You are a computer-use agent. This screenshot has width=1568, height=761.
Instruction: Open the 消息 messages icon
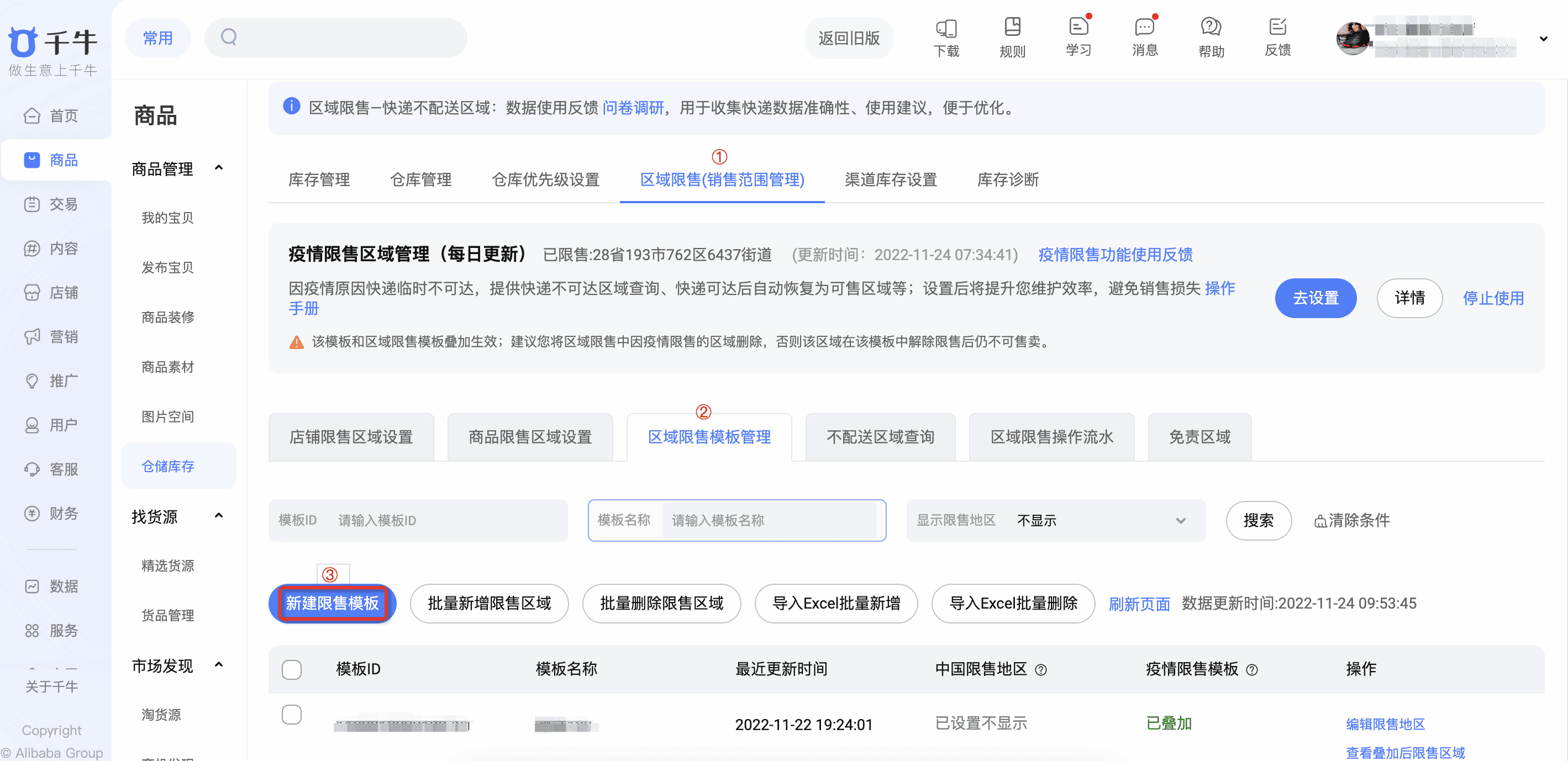click(x=1144, y=36)
